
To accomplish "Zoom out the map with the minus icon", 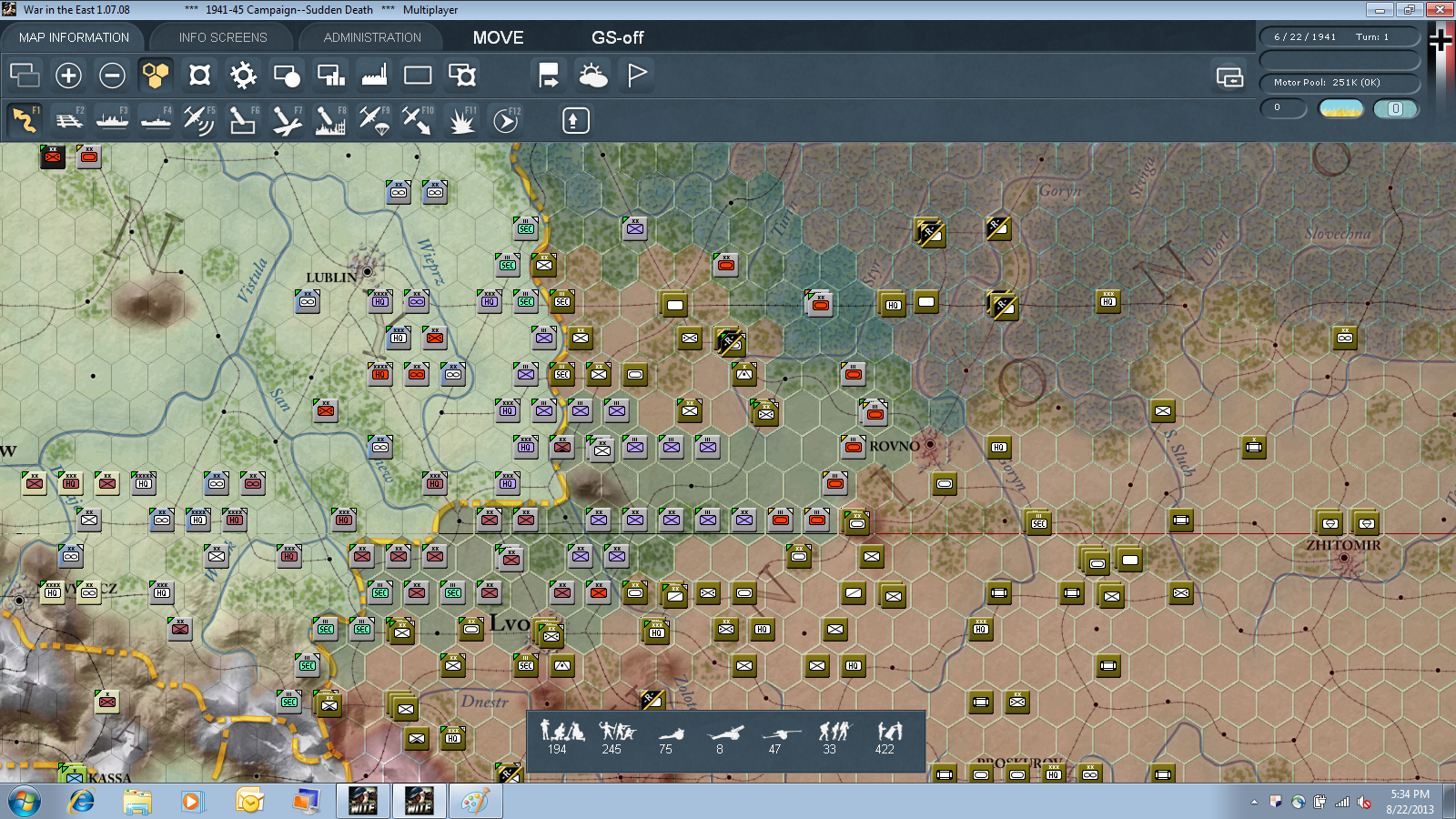I will coord(112,75).
